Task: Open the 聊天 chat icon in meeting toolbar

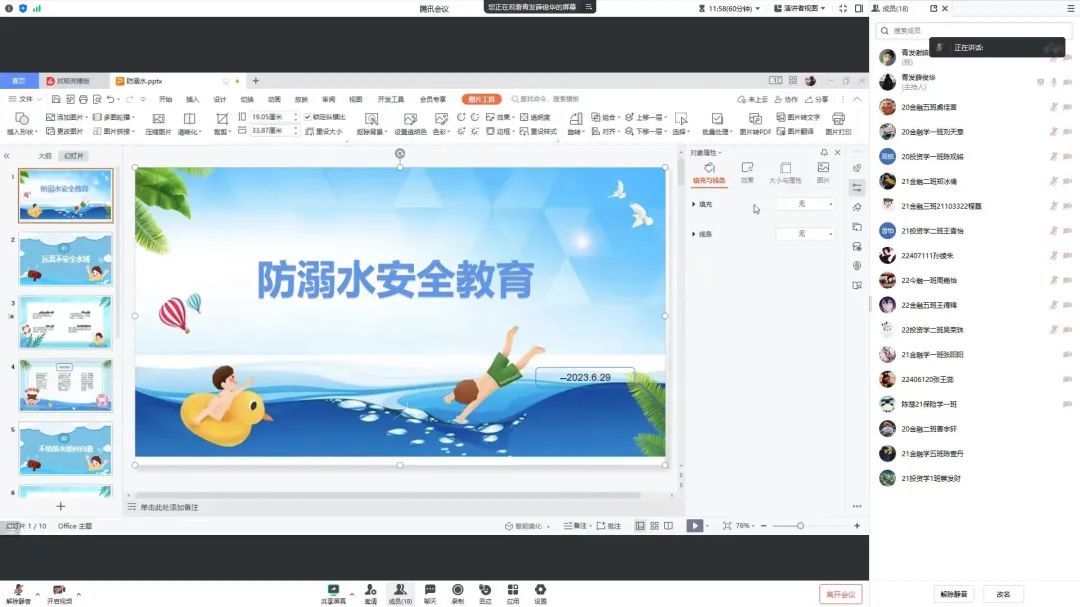Action: point(429,590)
